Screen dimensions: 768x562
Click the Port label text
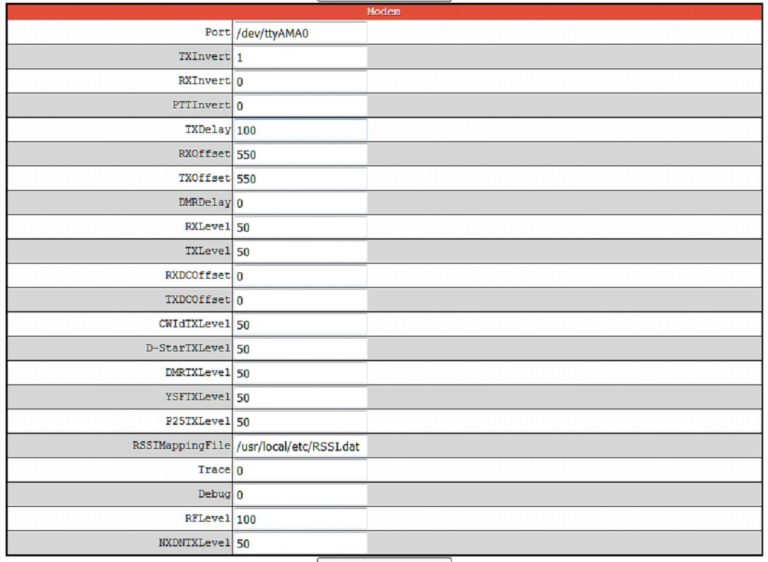pos(217,32)
